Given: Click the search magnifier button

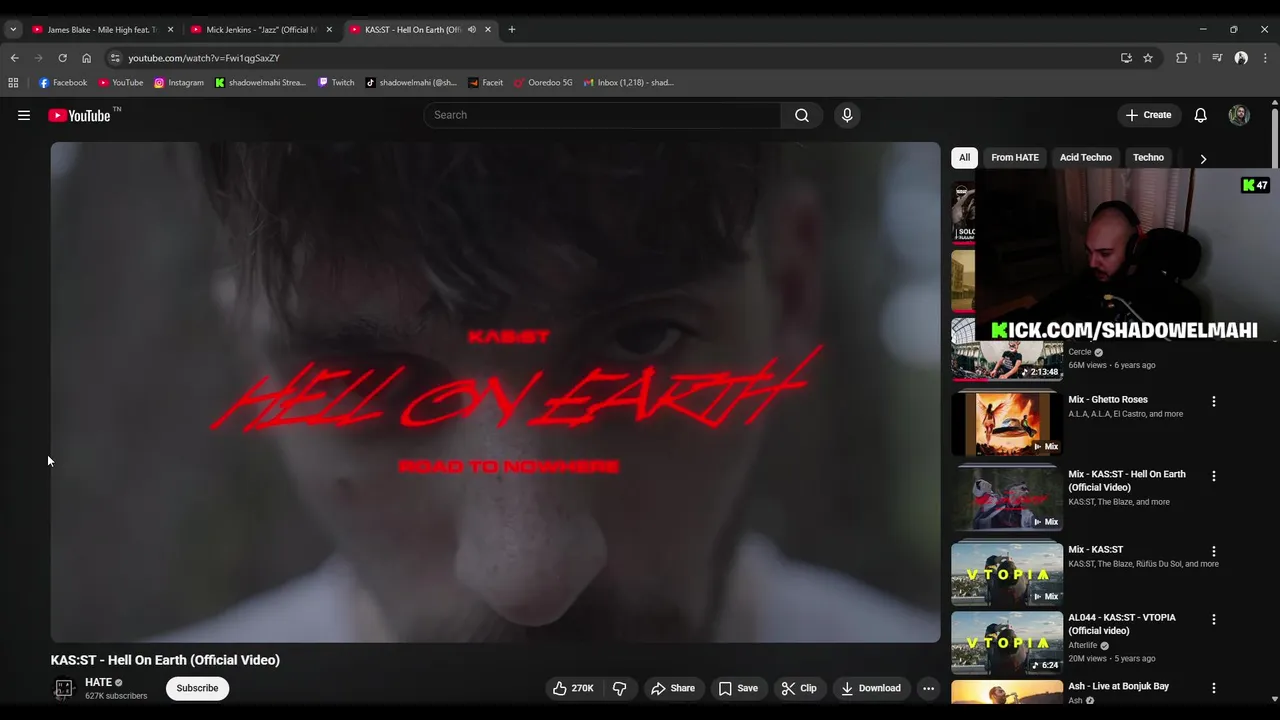Looking at the screenshot, I should click(802, 115).
